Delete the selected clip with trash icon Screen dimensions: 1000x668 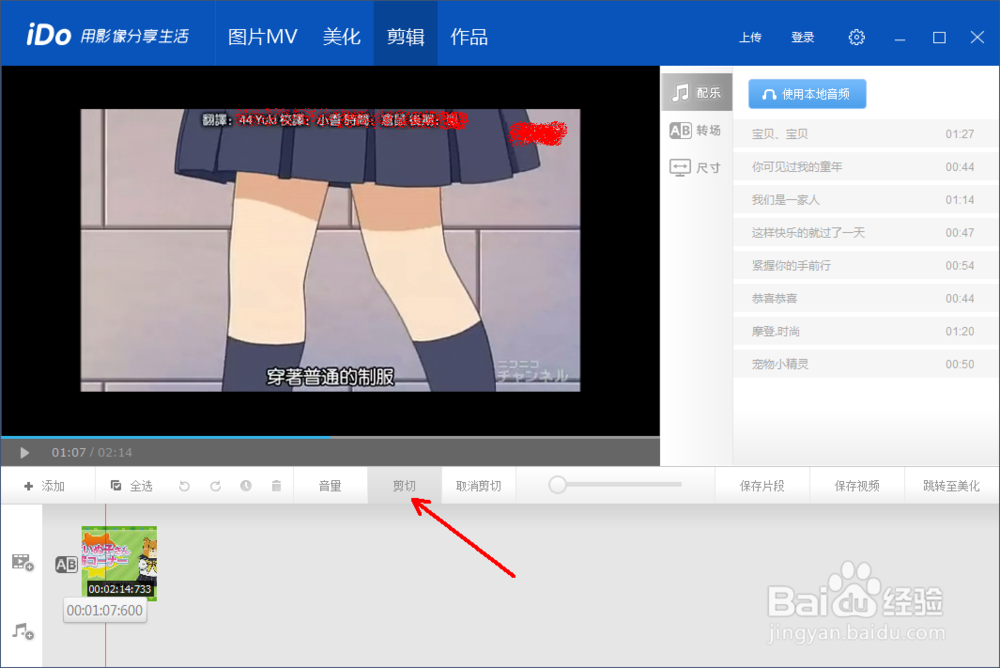tap(279, 485)
